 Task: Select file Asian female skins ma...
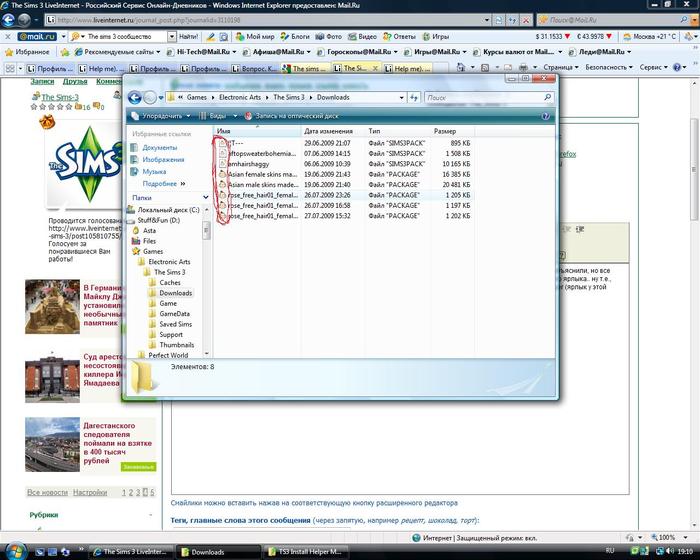click(262, 174)
